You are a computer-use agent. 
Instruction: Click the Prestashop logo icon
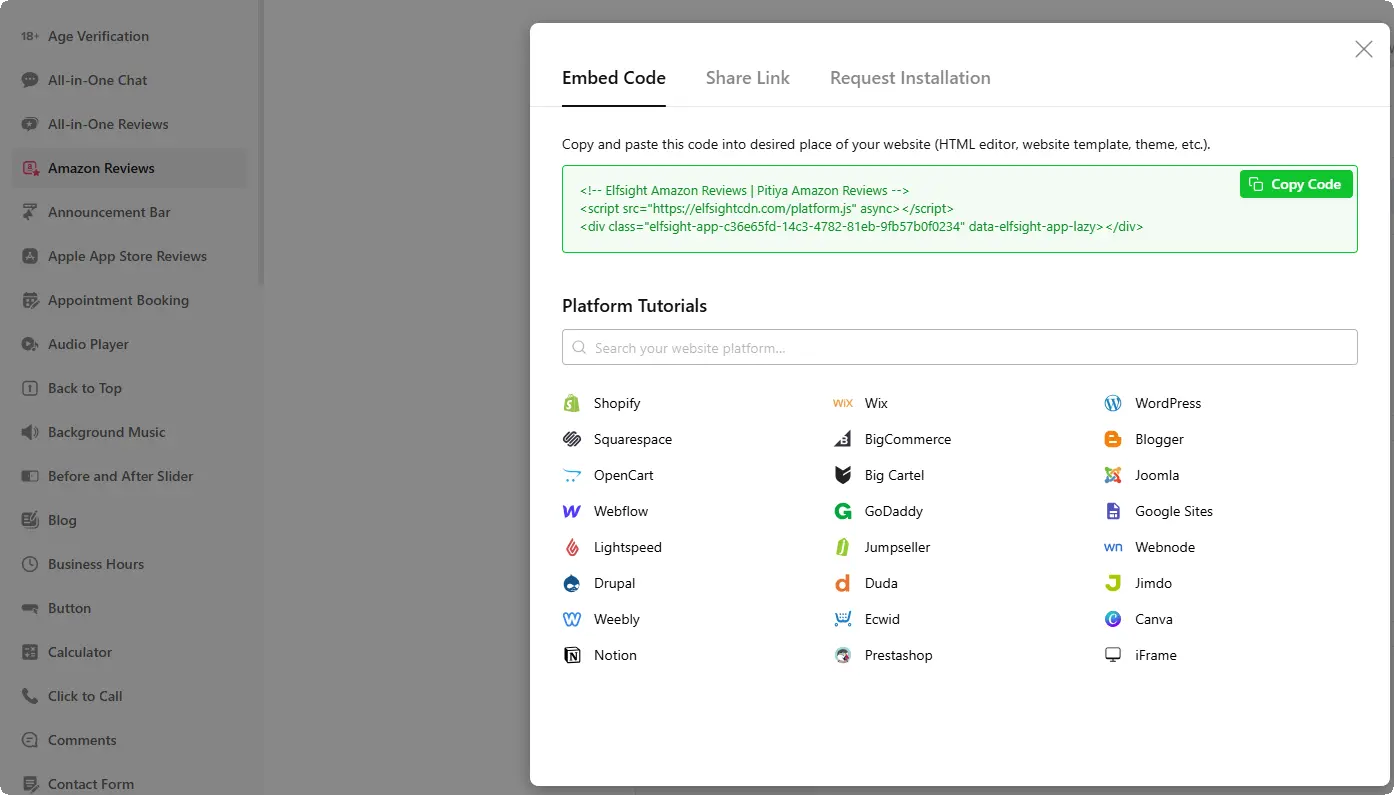(843, 655)
